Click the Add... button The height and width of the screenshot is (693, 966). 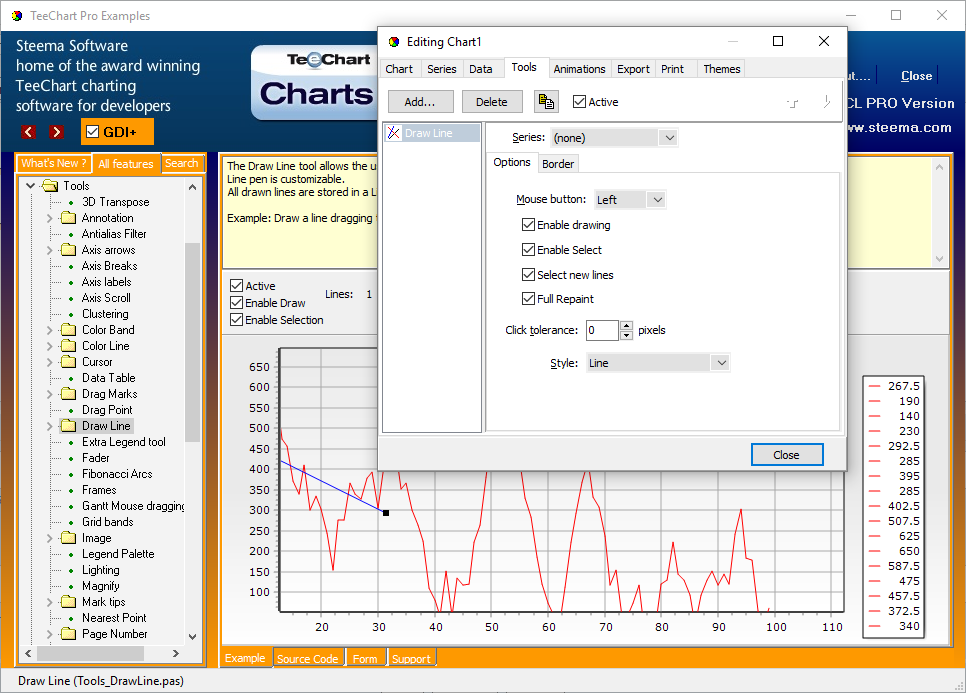420,102
